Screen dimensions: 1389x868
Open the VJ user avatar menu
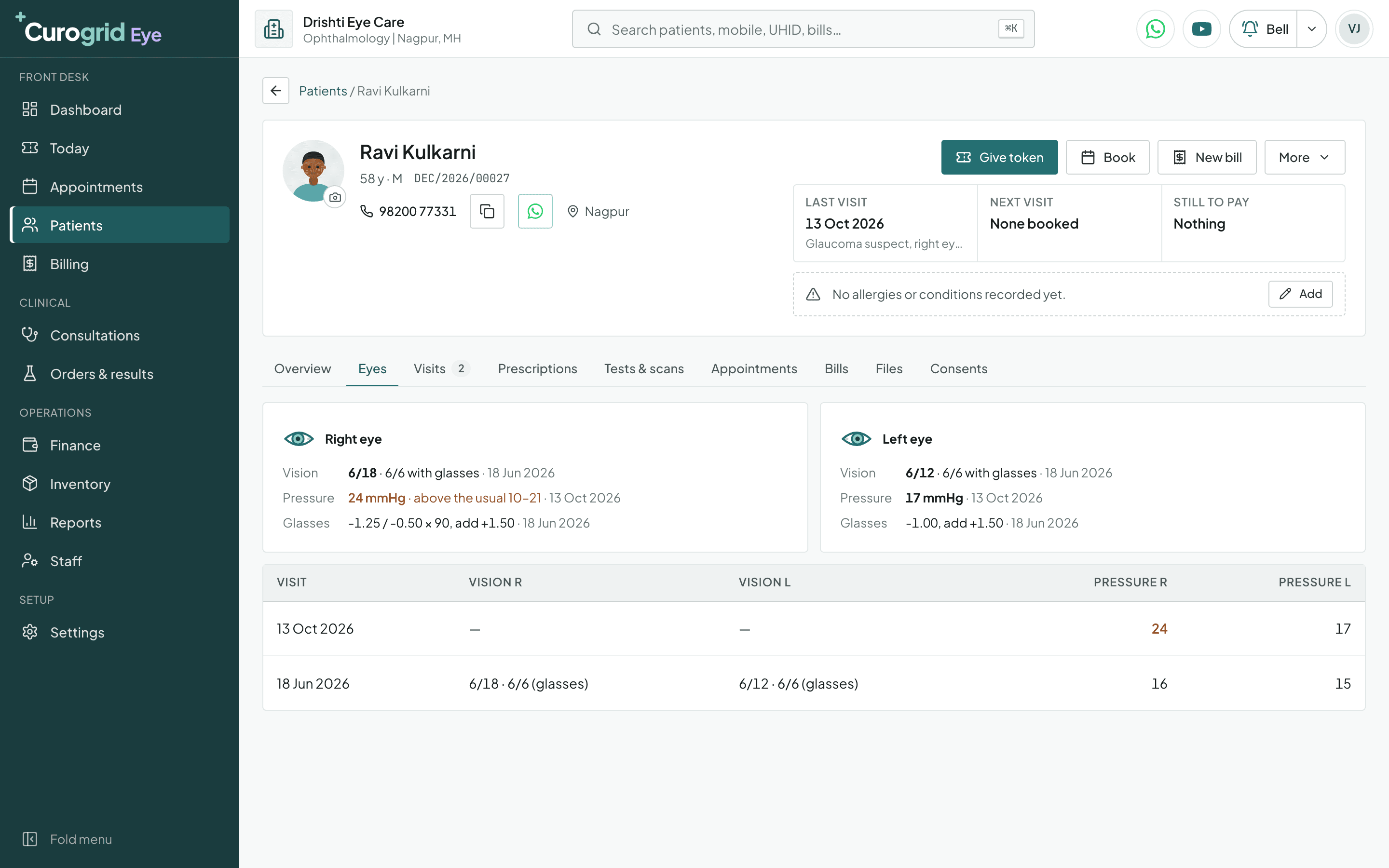pyautogui.click(x=1354, y=29)
